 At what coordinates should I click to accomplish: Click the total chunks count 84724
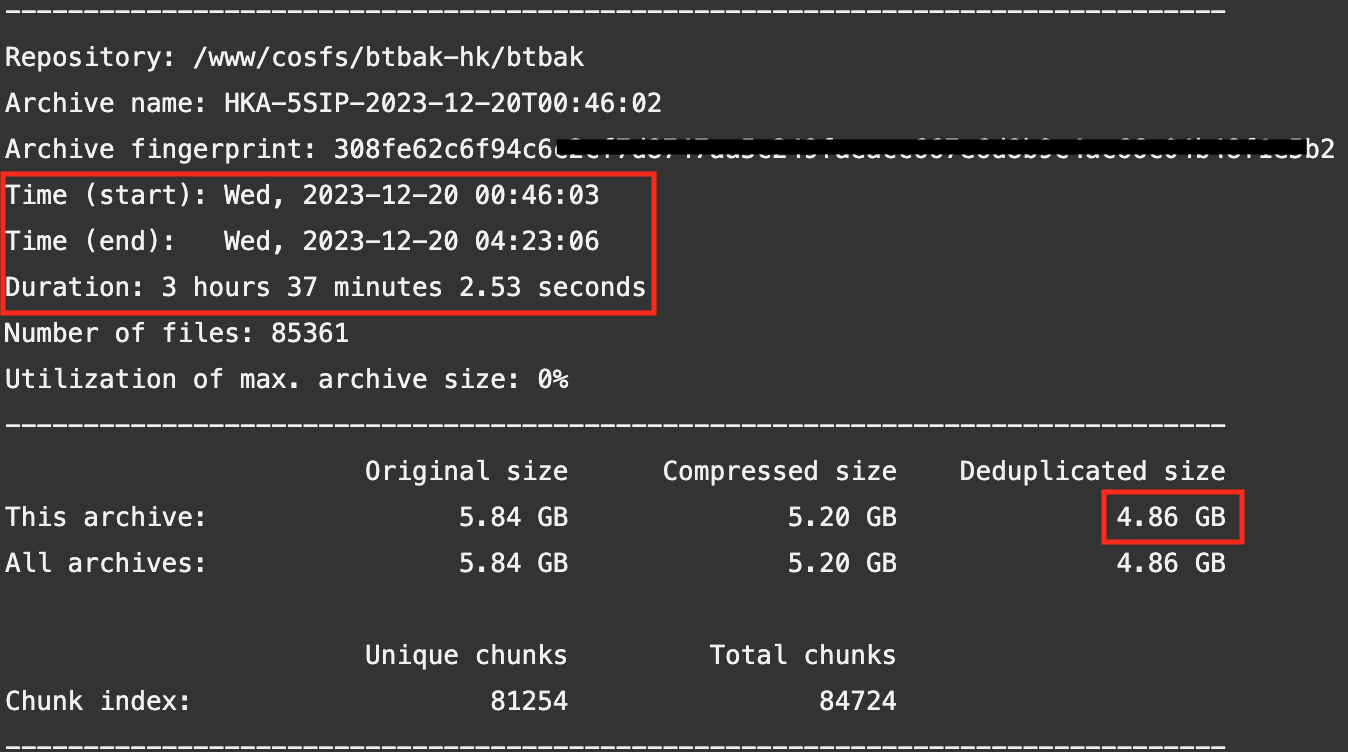tap(857, 701)
